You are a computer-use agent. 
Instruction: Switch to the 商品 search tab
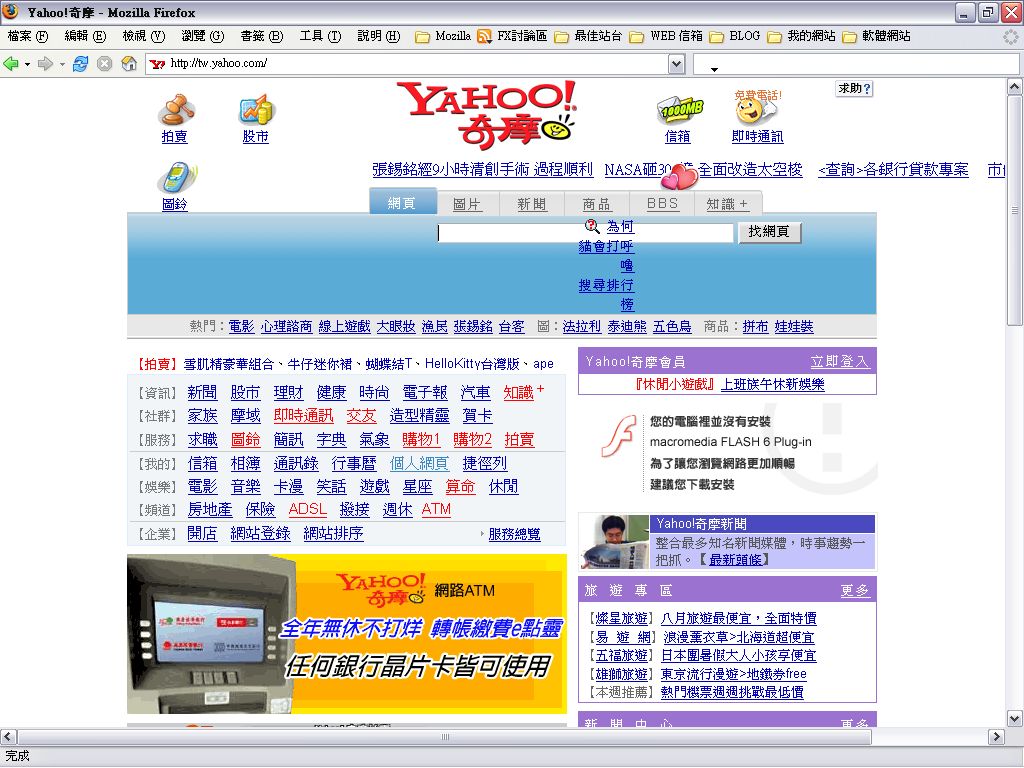[x=597, y=204]
